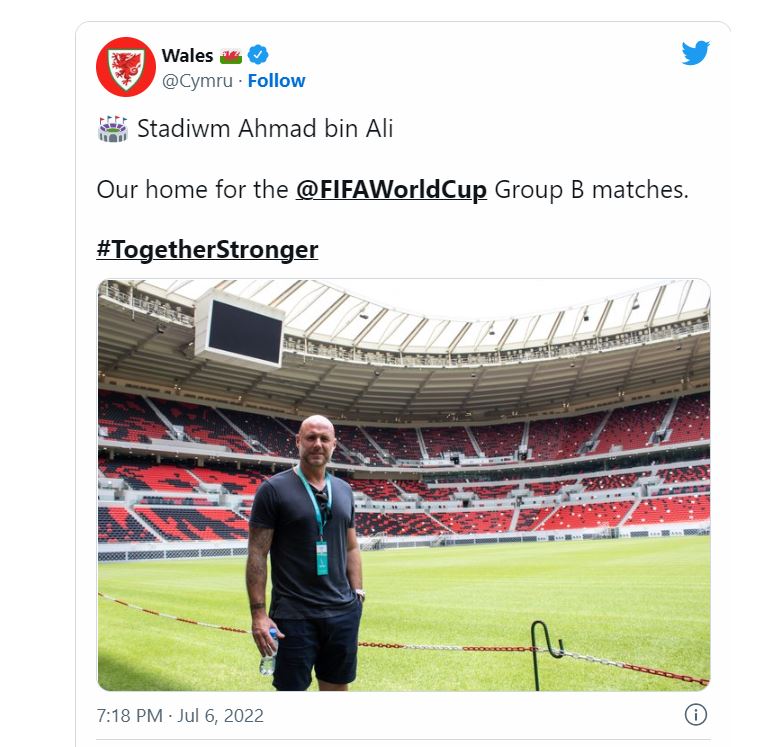Open the @FIFAWorldCup mention
The image size is (771, 747).
coord(391,189)
